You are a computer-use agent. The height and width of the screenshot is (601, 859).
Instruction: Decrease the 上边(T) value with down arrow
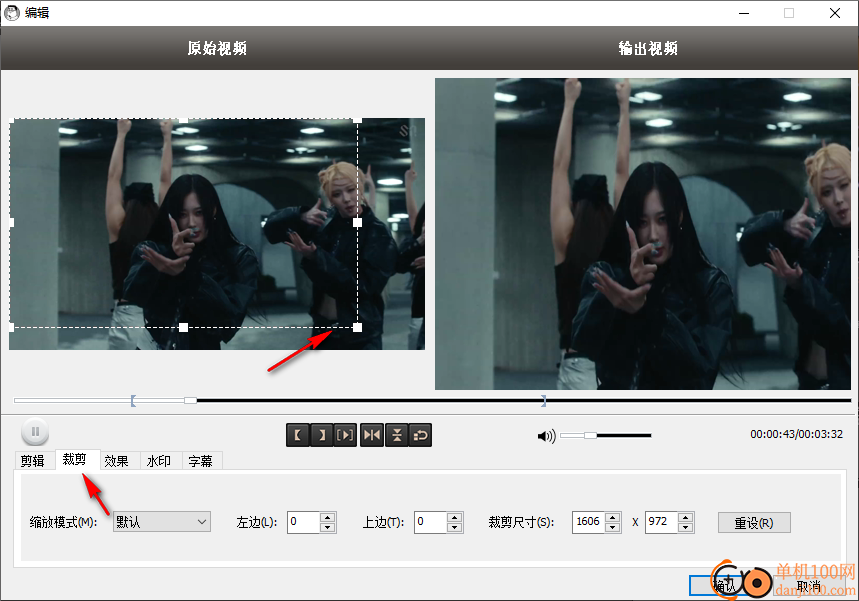(x=454, y=527)
